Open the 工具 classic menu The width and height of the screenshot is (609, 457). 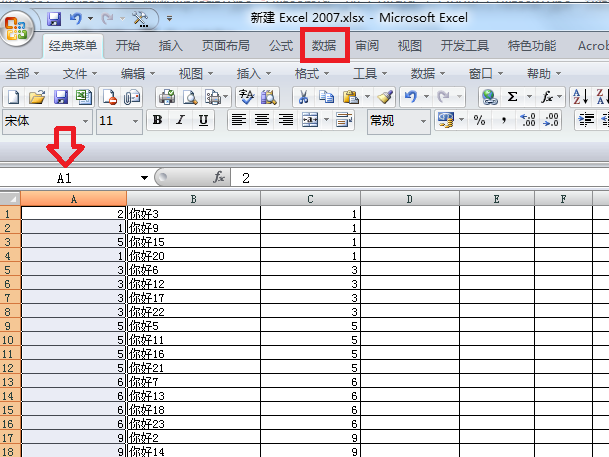pyautogui.click(x=370, y=73)
